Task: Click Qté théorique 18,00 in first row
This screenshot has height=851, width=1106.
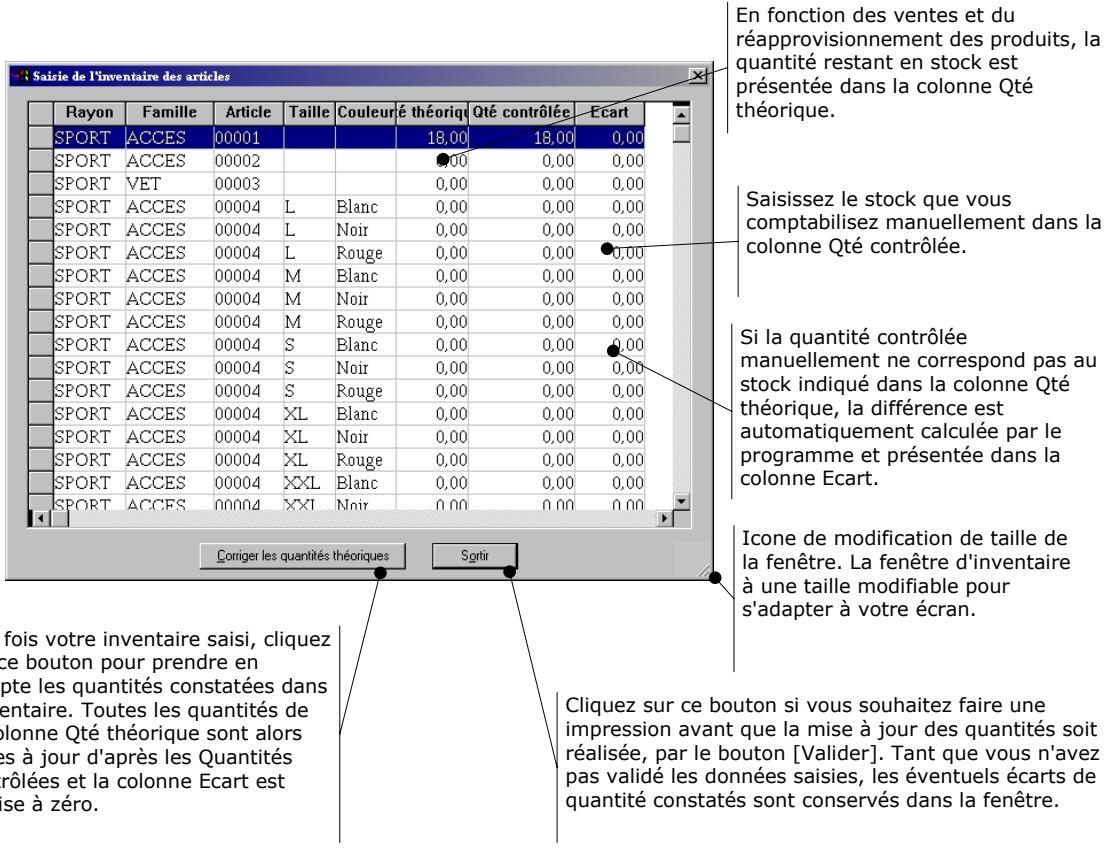Action: coord(432,138)
